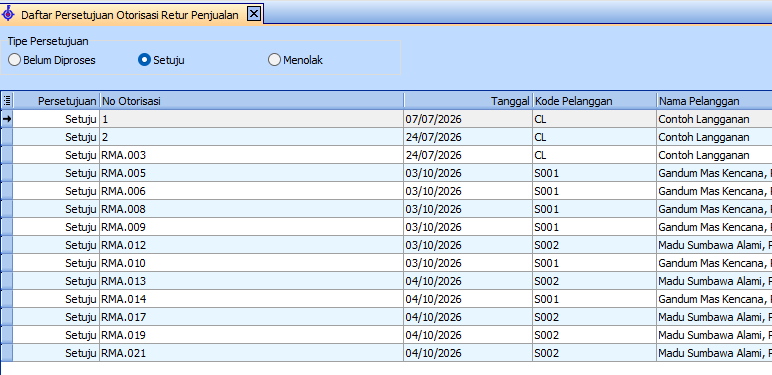The width and height of the screenshot is (772, 375).
Task: Sort by Tanggal column header
Action: pos(468,101)
